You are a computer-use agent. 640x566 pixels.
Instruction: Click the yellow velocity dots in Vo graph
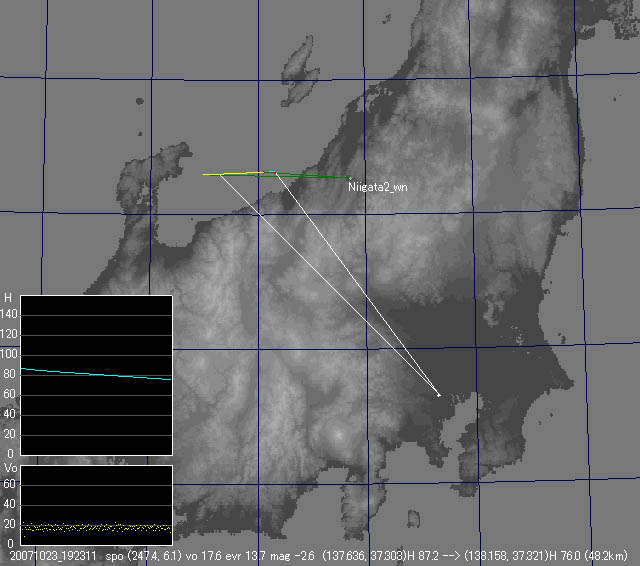coord(96,527)
